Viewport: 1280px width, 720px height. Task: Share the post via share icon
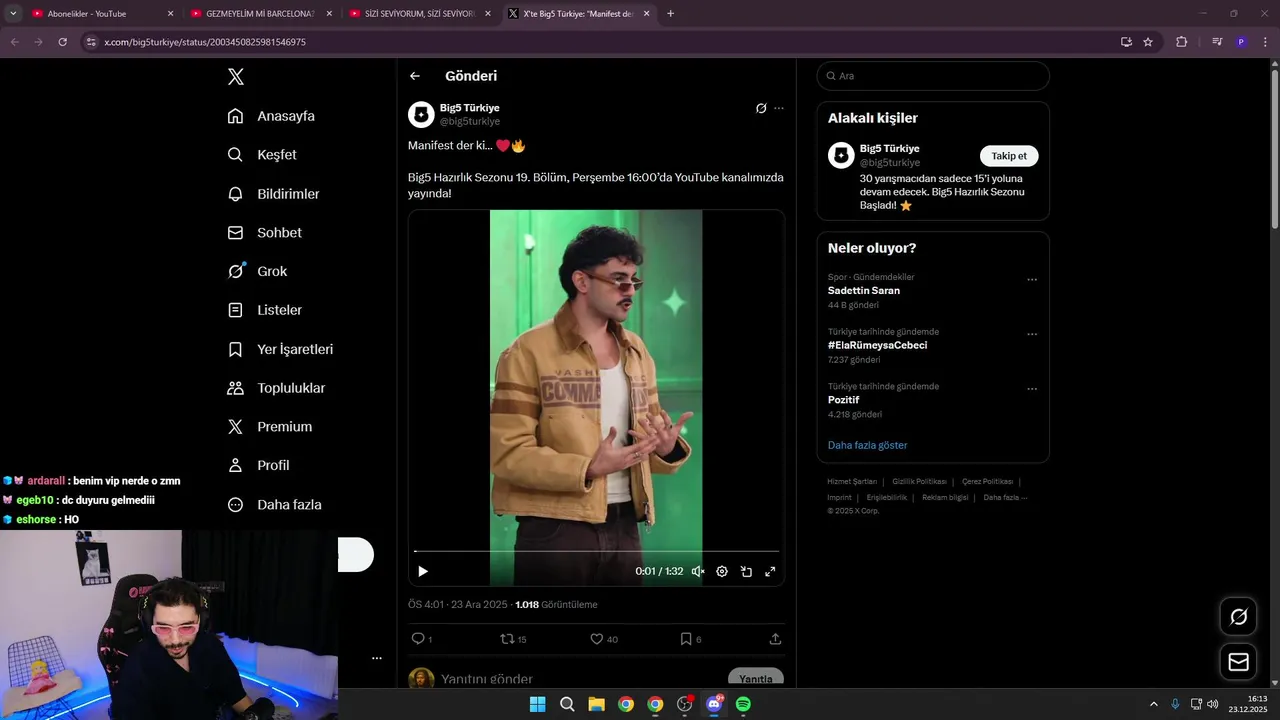[775, 639]
